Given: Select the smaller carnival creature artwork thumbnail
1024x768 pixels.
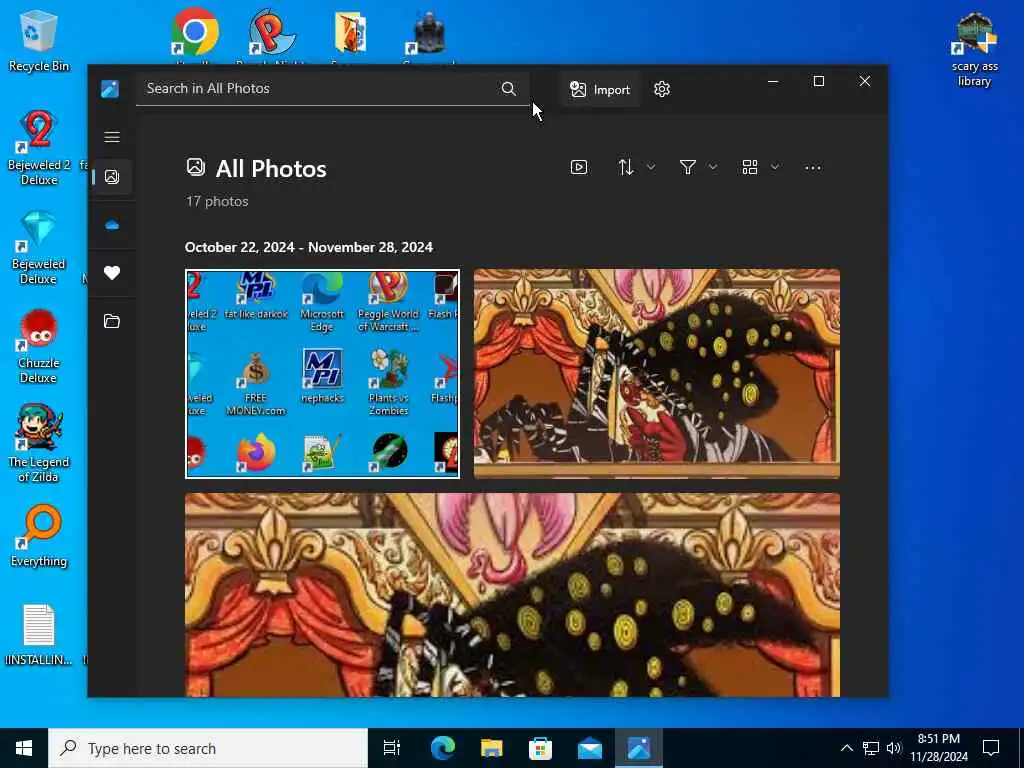Looking at the screenshot, I should coord(656,374).
